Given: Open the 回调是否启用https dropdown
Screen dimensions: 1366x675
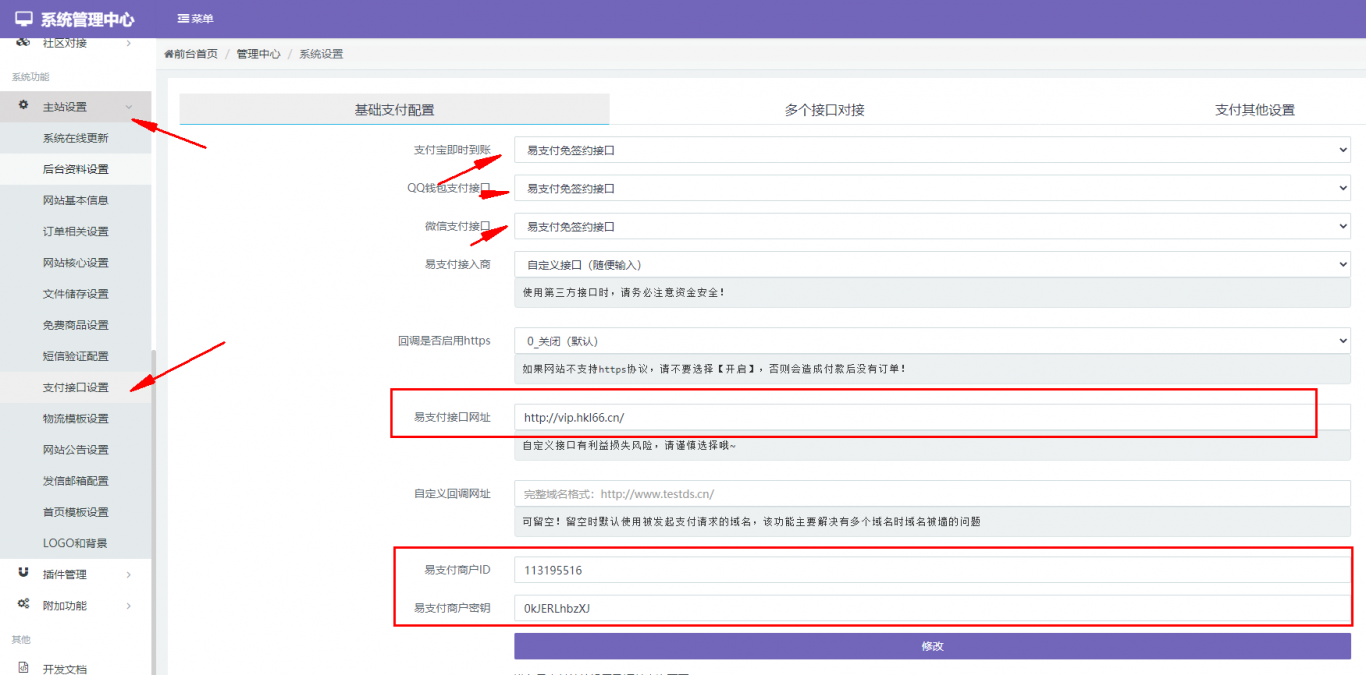Looking at the screenshot, I should [932, 341].
